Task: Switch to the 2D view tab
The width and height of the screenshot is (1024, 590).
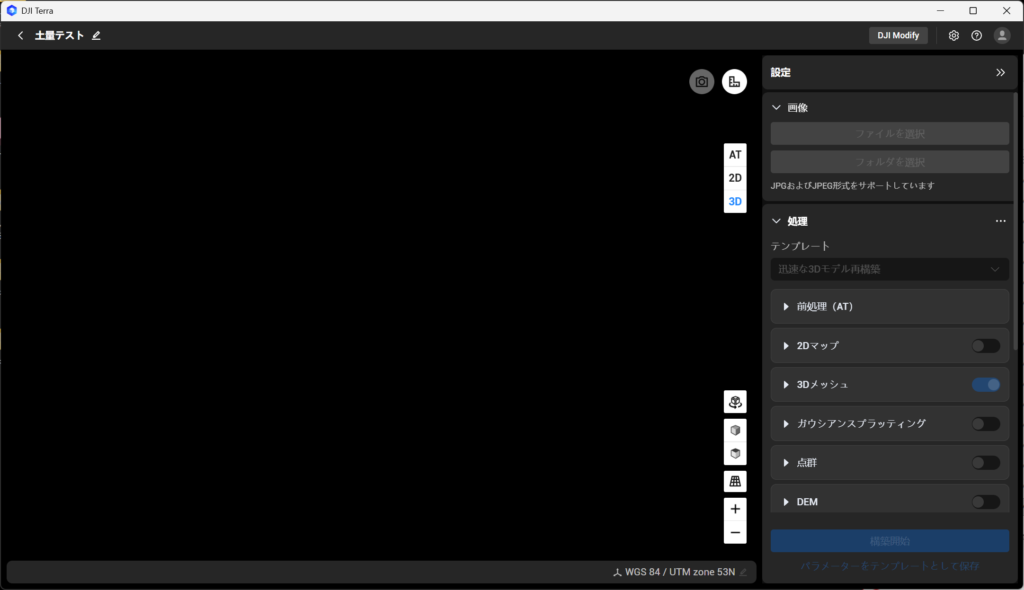Action: pyautogui.click(x=735, y=178)
